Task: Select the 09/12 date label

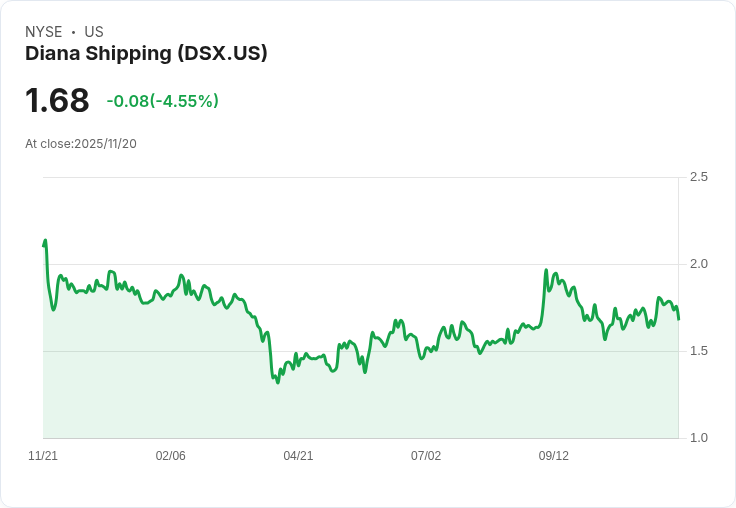Action: click(553, 456)
